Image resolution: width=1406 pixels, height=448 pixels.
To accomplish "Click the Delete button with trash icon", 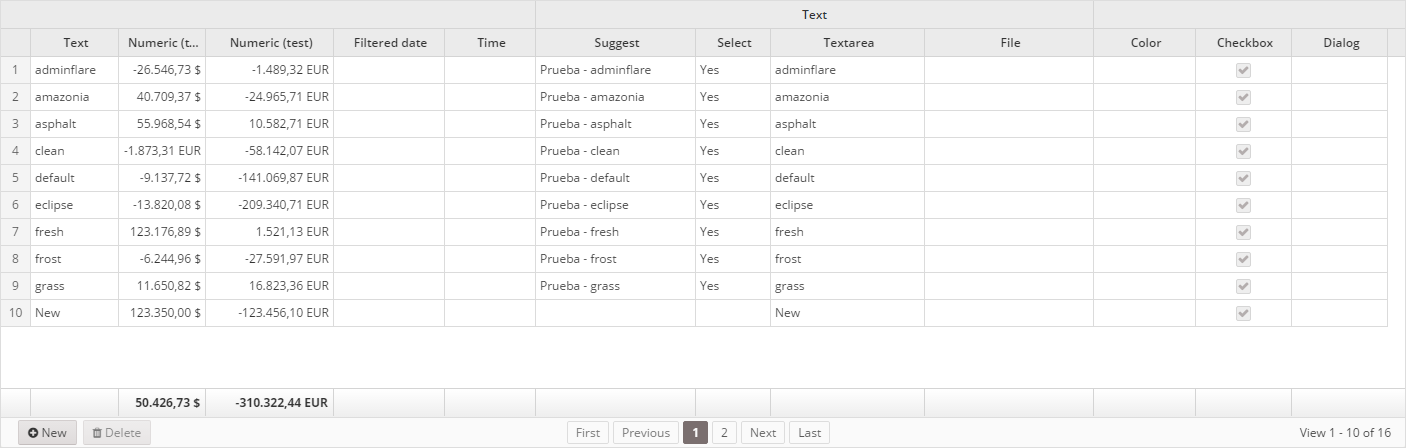I will (x=117, y=433).
